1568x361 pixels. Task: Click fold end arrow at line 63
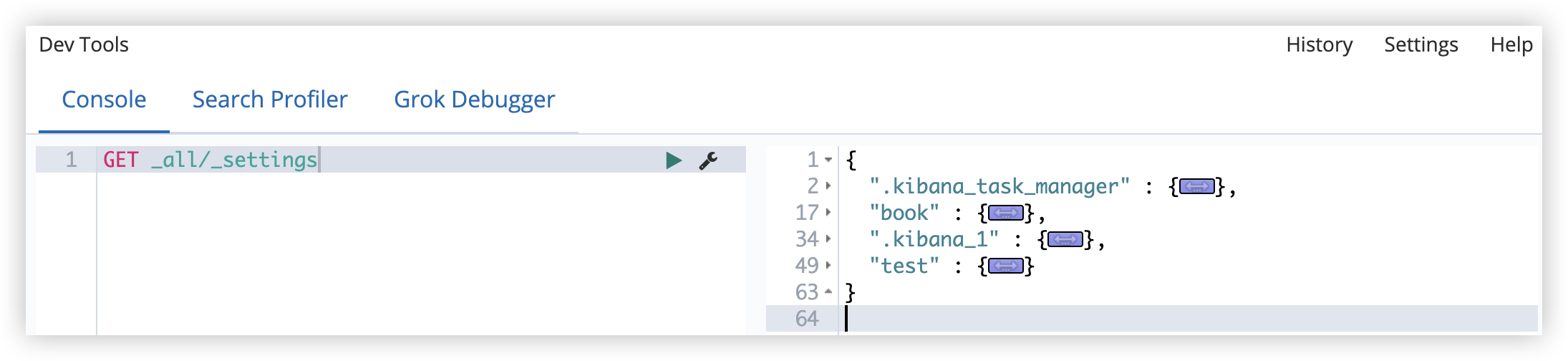tap(828, 292)
